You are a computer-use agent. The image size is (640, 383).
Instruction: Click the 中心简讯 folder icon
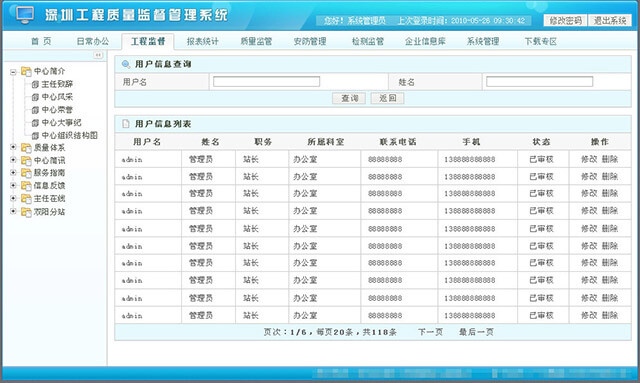(26, 160)
